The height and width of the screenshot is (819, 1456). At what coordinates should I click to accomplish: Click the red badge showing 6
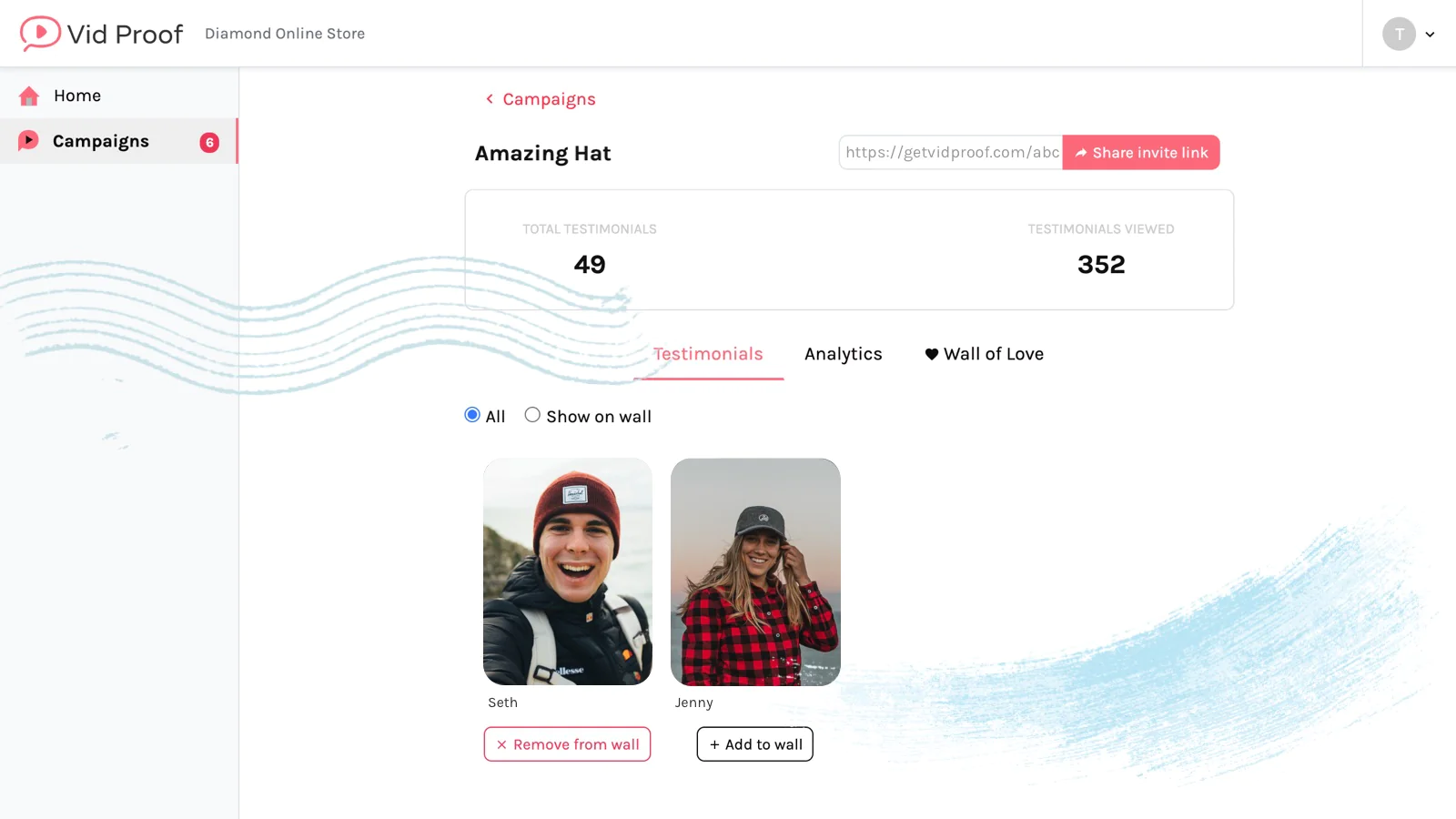pos(209,142)
